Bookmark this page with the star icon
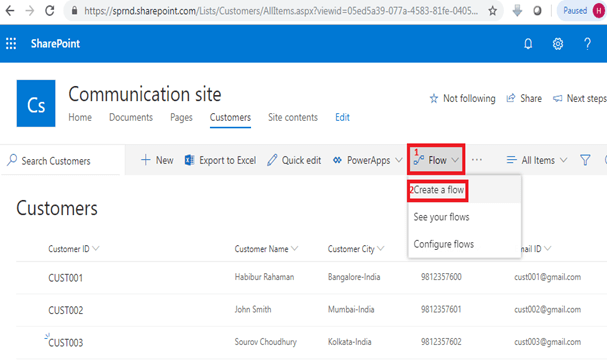This screenshot has height=363, width=607. pos(492,11)
